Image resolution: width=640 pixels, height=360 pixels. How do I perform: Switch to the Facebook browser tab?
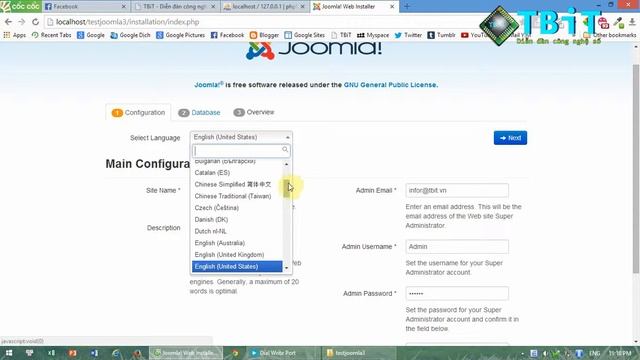pos(85,7)
